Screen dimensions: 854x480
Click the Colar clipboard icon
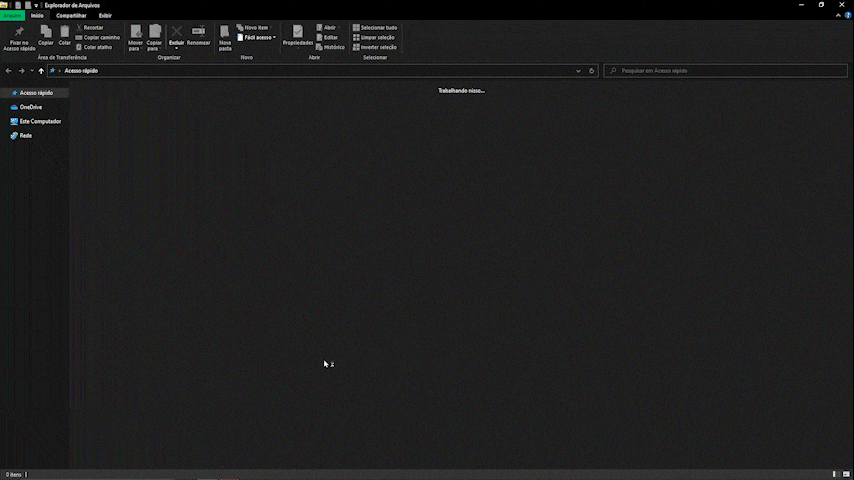coord(64,32)
